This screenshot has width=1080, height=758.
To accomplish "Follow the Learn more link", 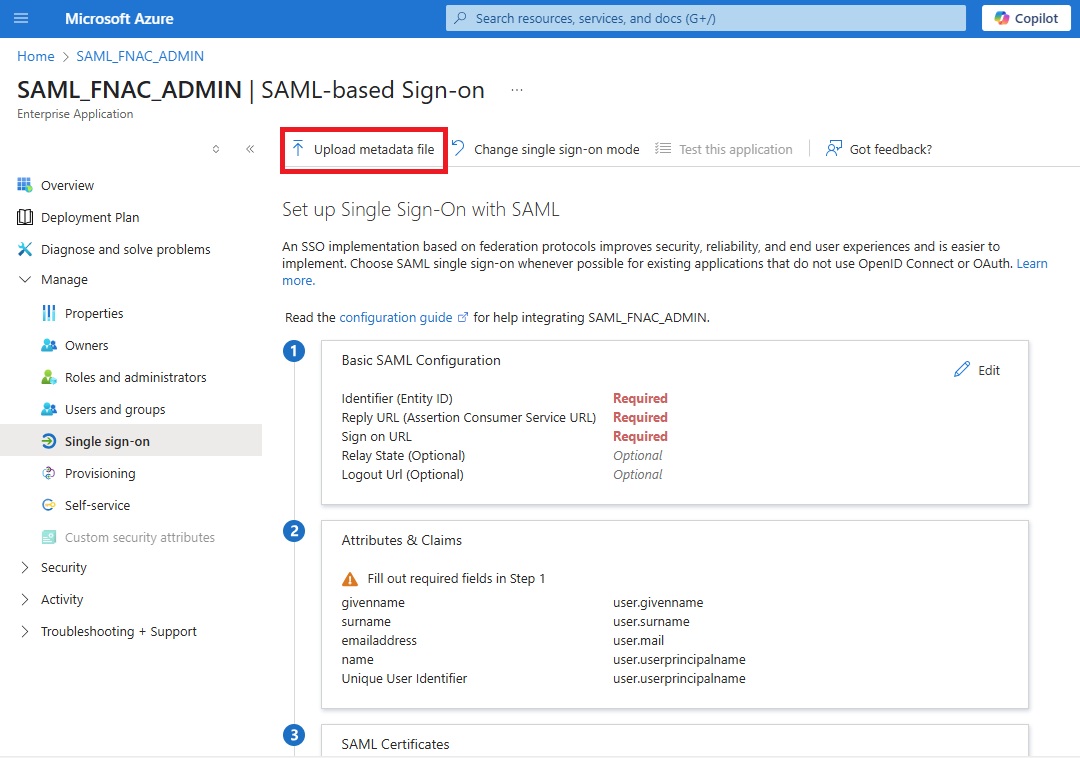I will click(x=1032, y=263).
